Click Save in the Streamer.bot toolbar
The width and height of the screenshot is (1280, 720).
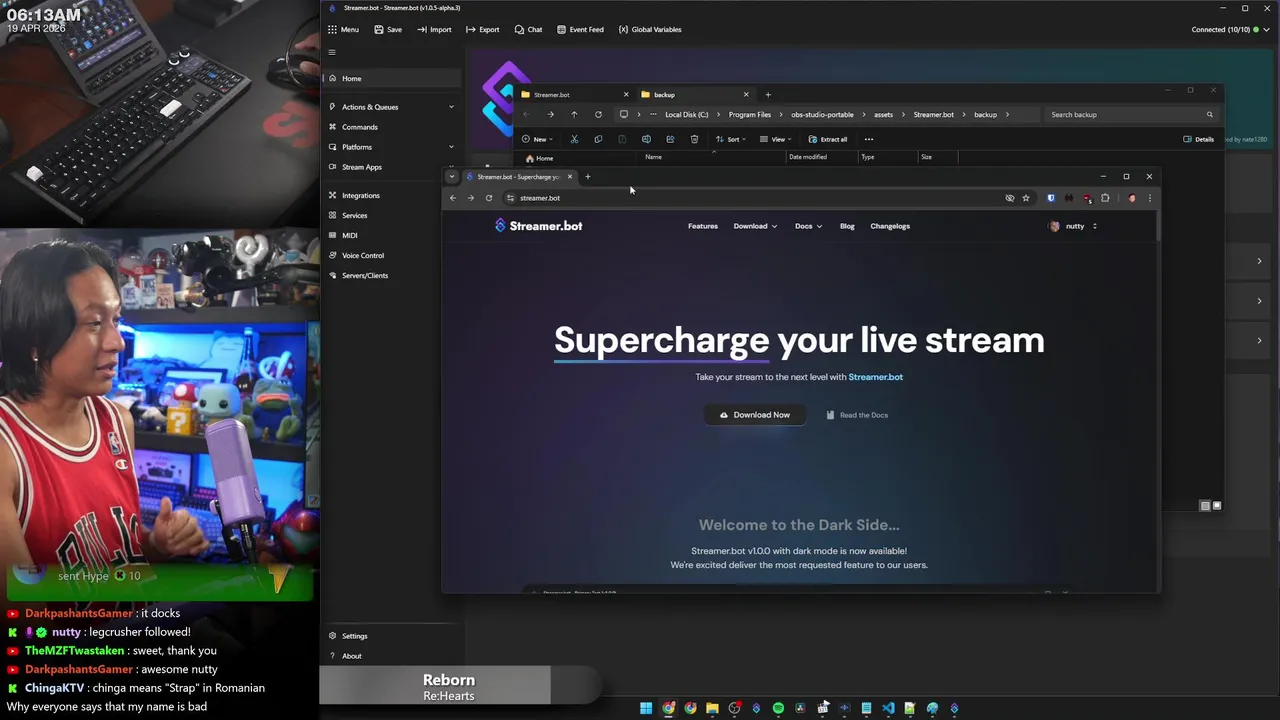click(388, 29)
